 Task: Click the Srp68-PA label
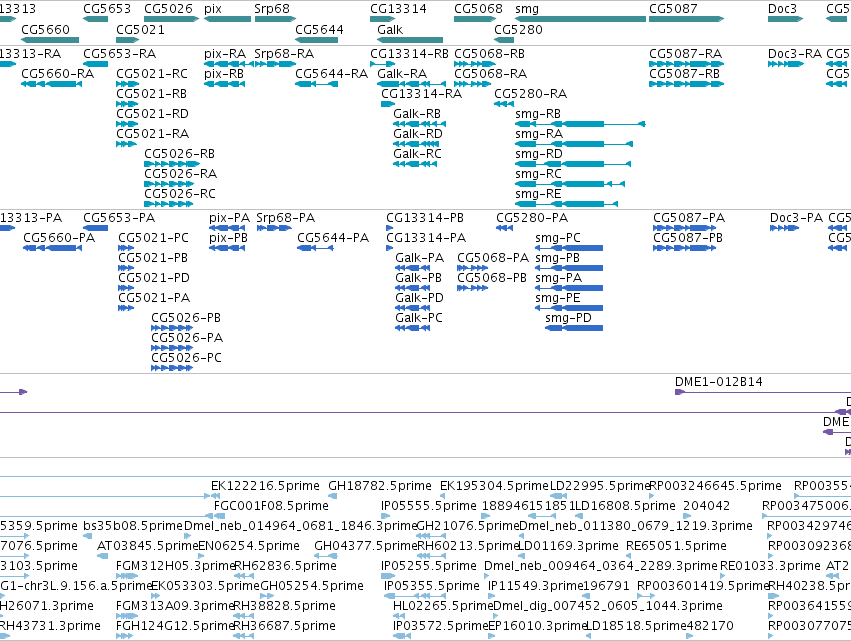click(x=285, y=218)
